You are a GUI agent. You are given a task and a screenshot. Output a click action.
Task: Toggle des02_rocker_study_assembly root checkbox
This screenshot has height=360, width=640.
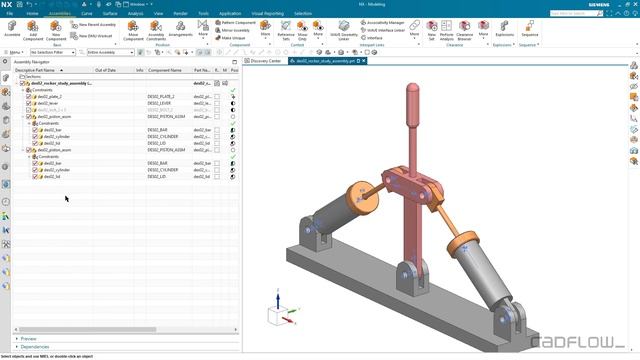point(22,83)
